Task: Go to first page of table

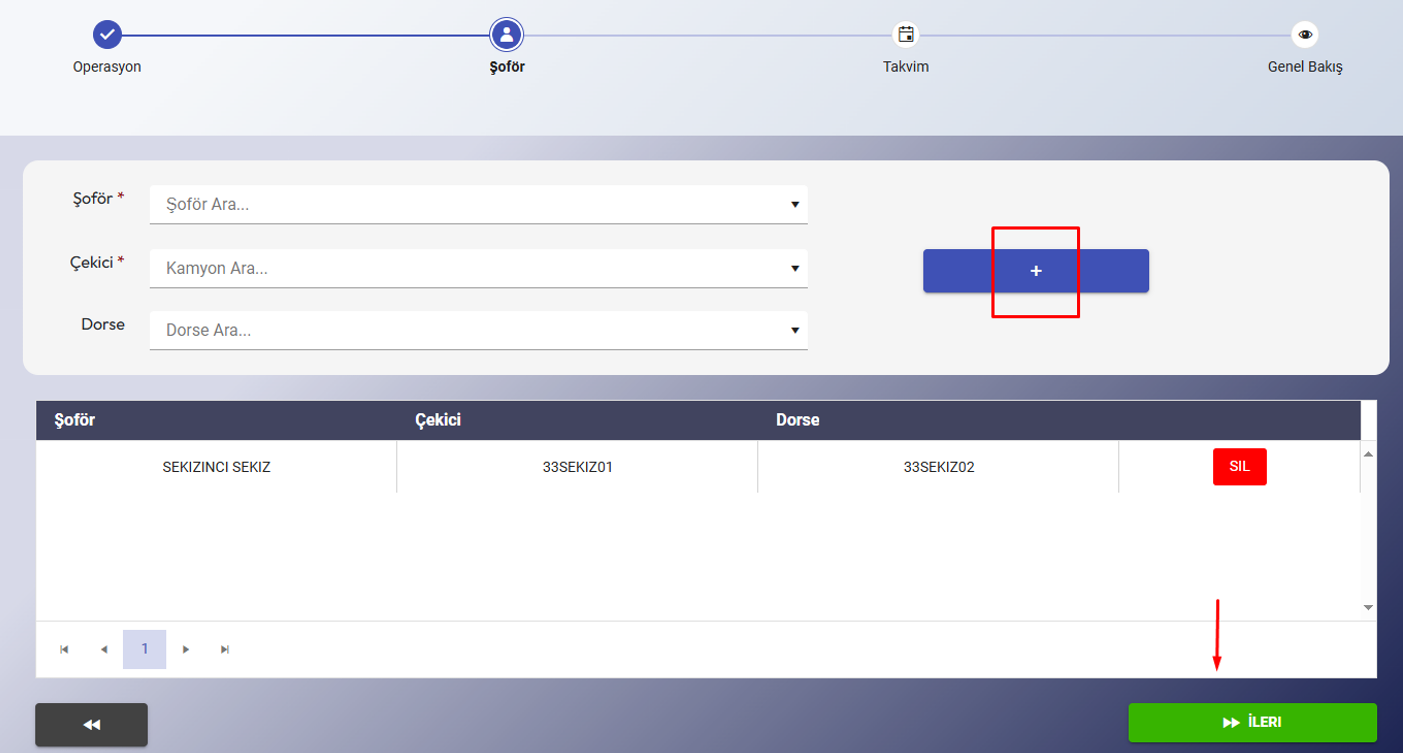Action: (x=64, y=650)
